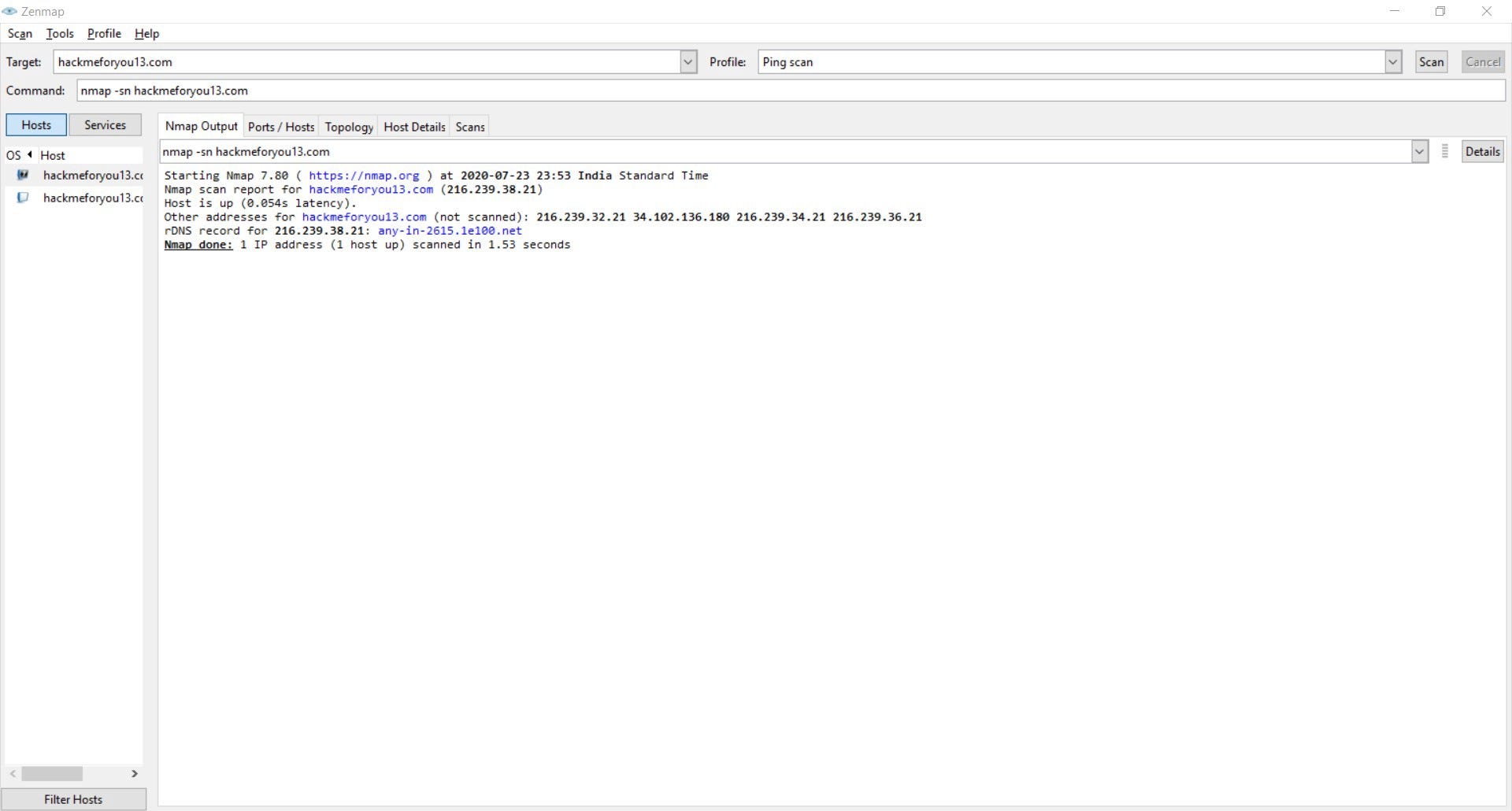Switch to the Host Details tab
Viewport: 1512px width, 811px height.
click(x=414, y=127)
